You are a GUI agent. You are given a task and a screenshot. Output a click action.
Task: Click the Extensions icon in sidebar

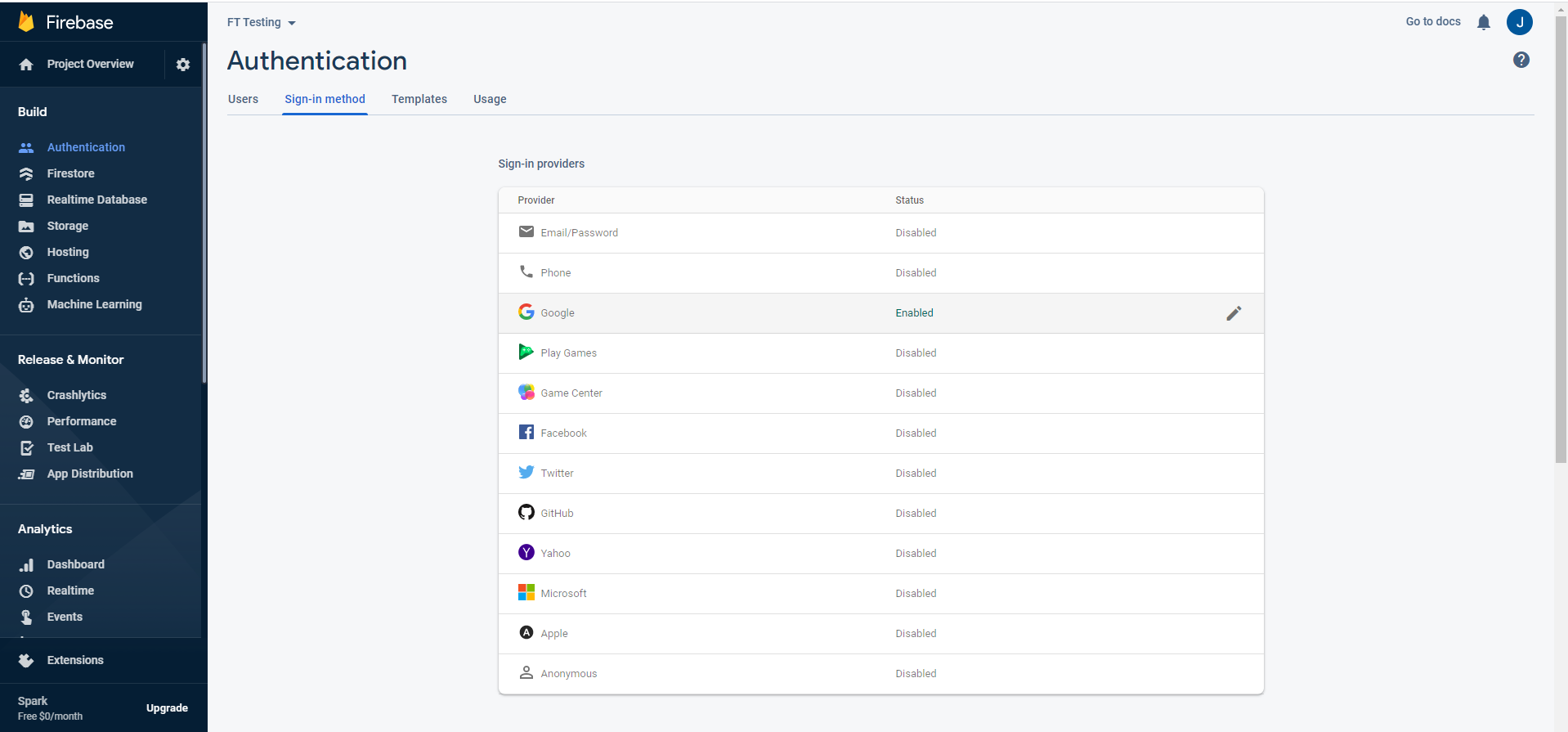26,660
